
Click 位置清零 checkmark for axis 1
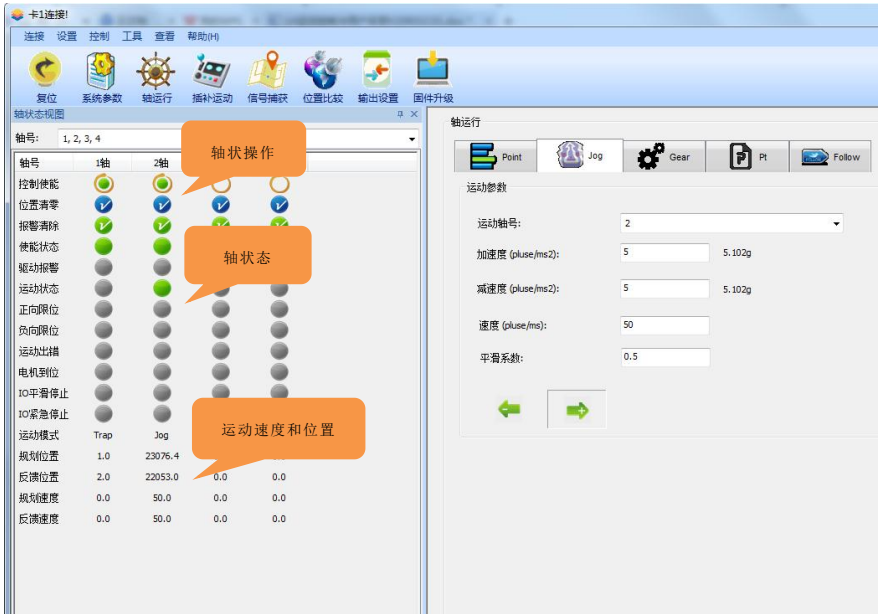click(x=104, y=205)
